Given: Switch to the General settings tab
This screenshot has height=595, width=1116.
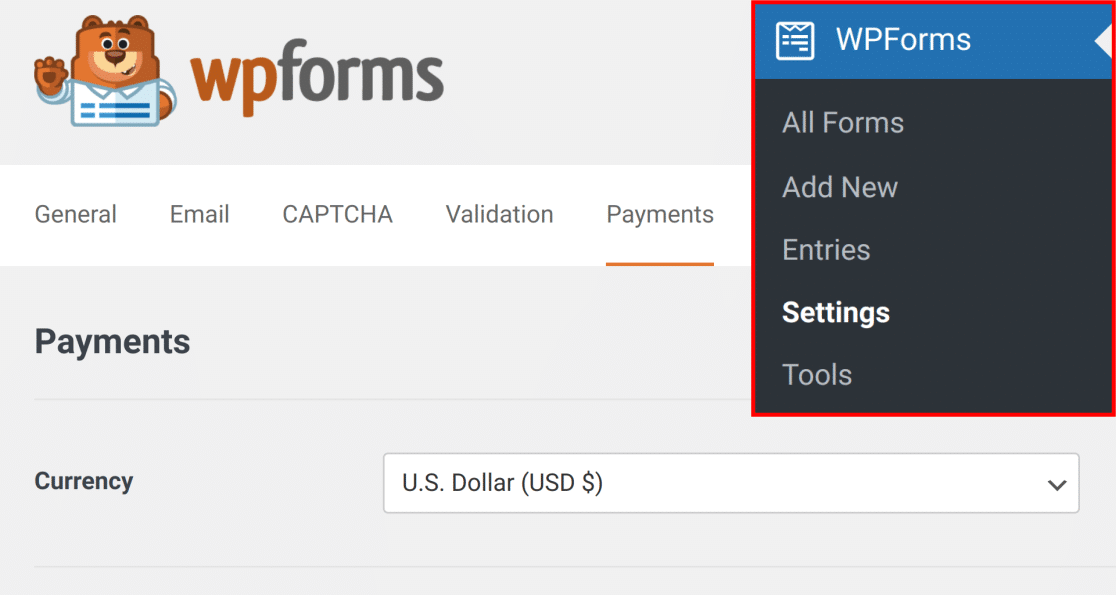Looking at the screenshot, I should 75,214.
